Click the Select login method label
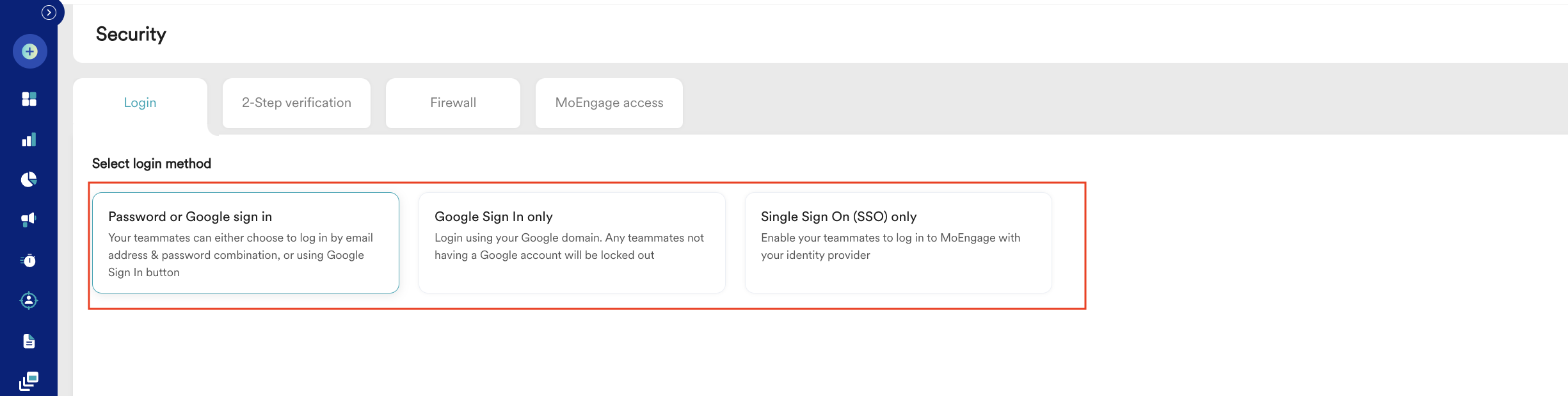The image size is (1568, 396). tap(152, 163)
